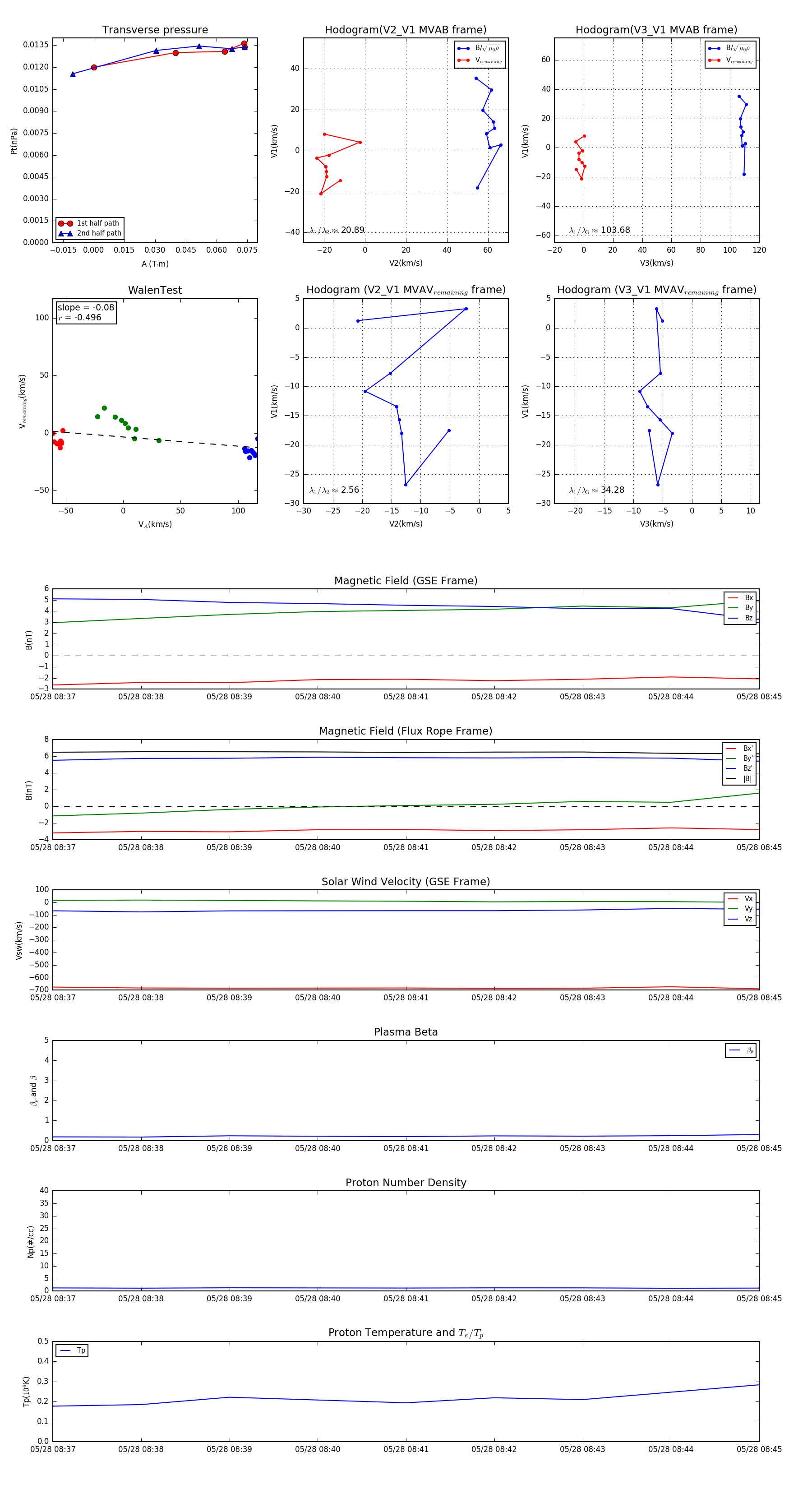Click the eigenvalue ratio "2.56" annotation

point(334,490)
